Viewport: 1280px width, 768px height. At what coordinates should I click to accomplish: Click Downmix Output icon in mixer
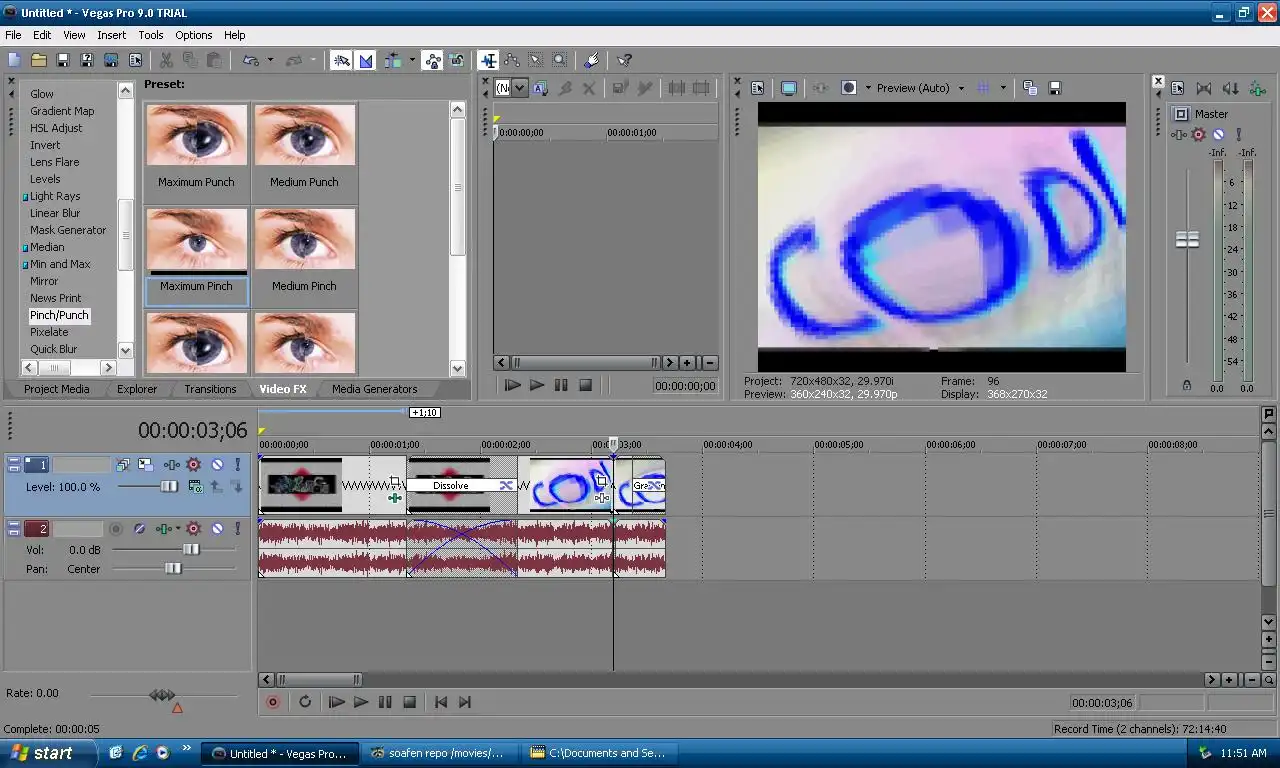click(1204, 89)
